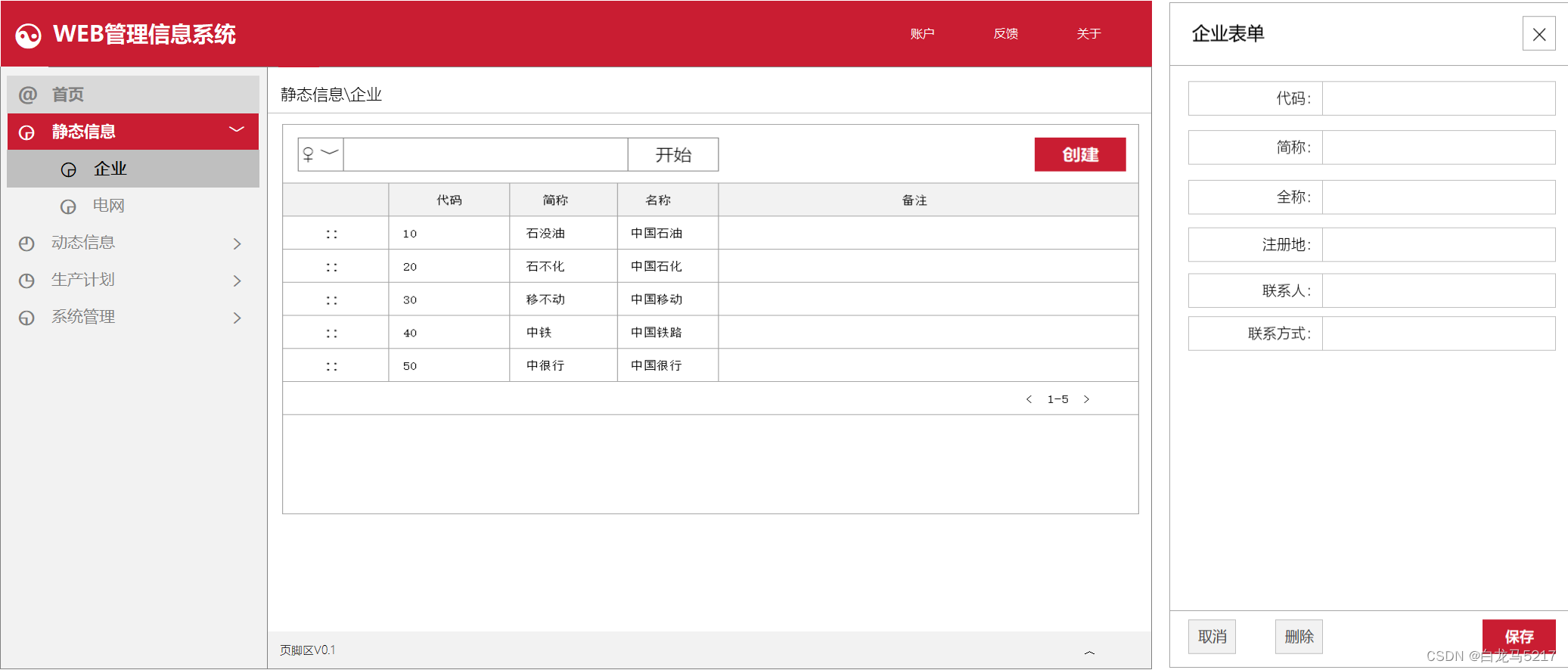The image size is (1568, 670).
Task: Open the search type dropdown
Action: [x=321, y=154]
